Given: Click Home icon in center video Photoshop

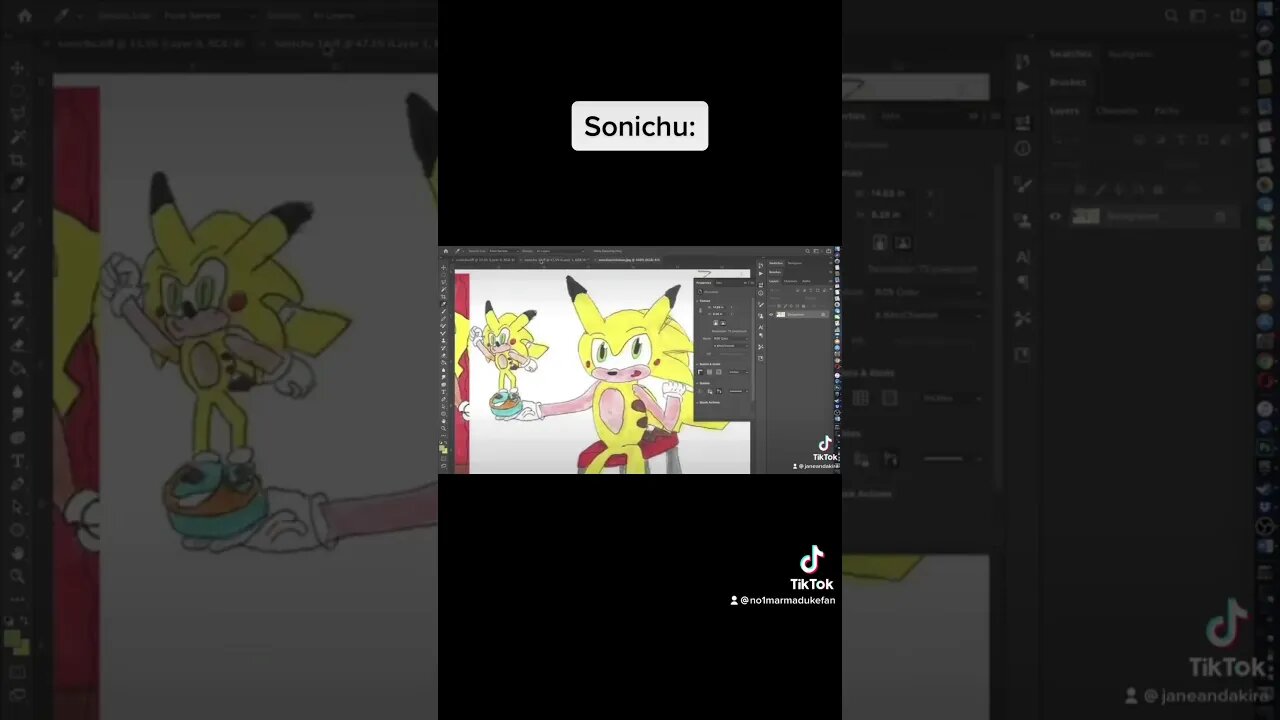Looking at the screenshot, I should 446,251.
